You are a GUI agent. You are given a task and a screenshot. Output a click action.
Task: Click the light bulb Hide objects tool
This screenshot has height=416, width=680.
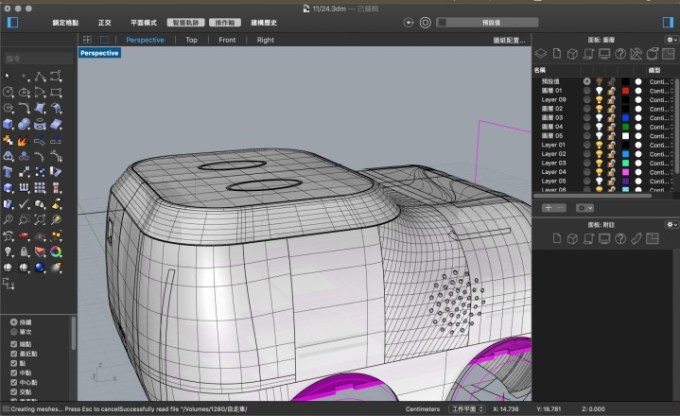point(8,252)
